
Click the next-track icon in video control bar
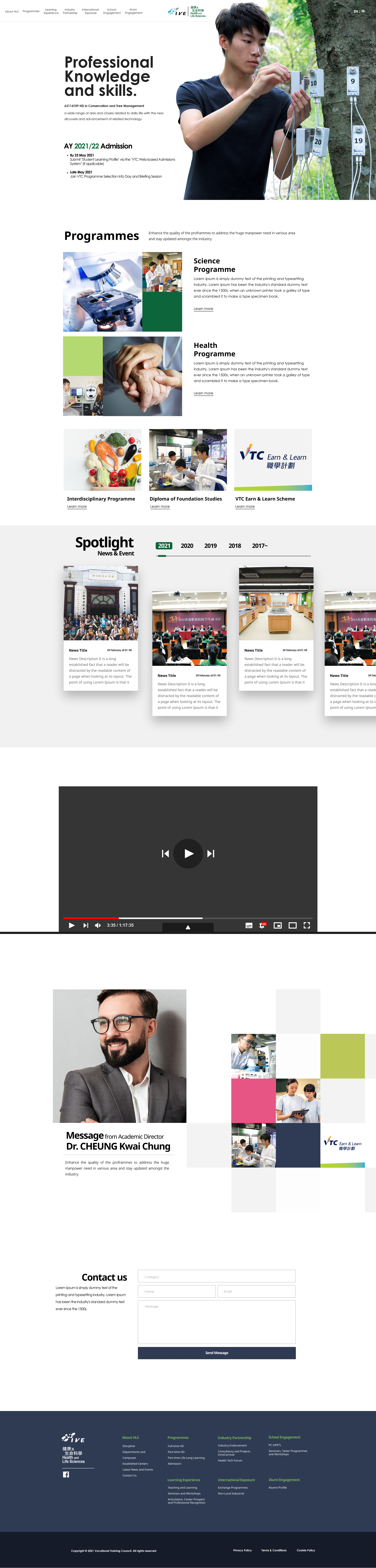point(86,925)
